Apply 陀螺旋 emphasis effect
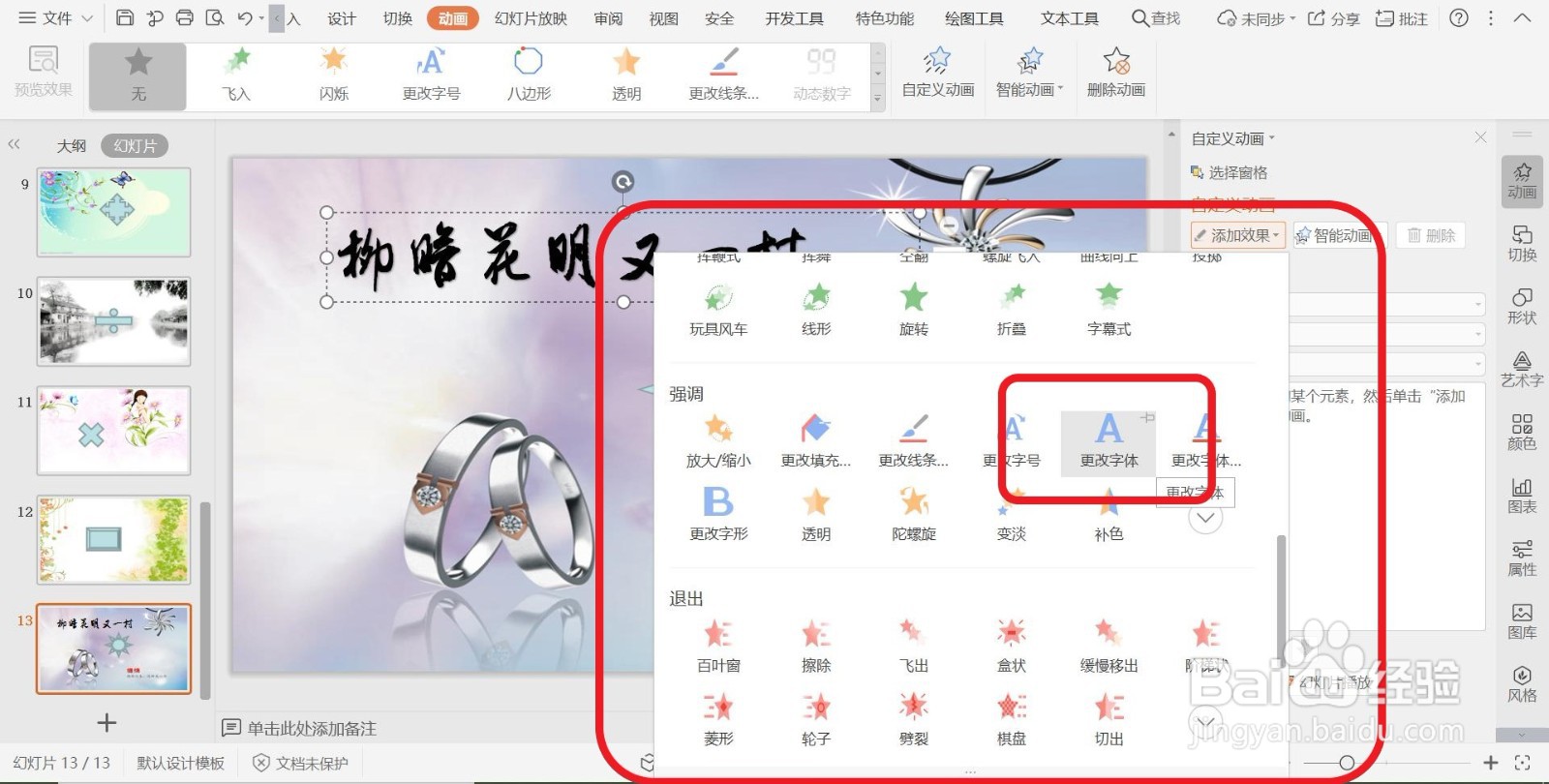This screenshot has height=784, width=1549. 914,515
